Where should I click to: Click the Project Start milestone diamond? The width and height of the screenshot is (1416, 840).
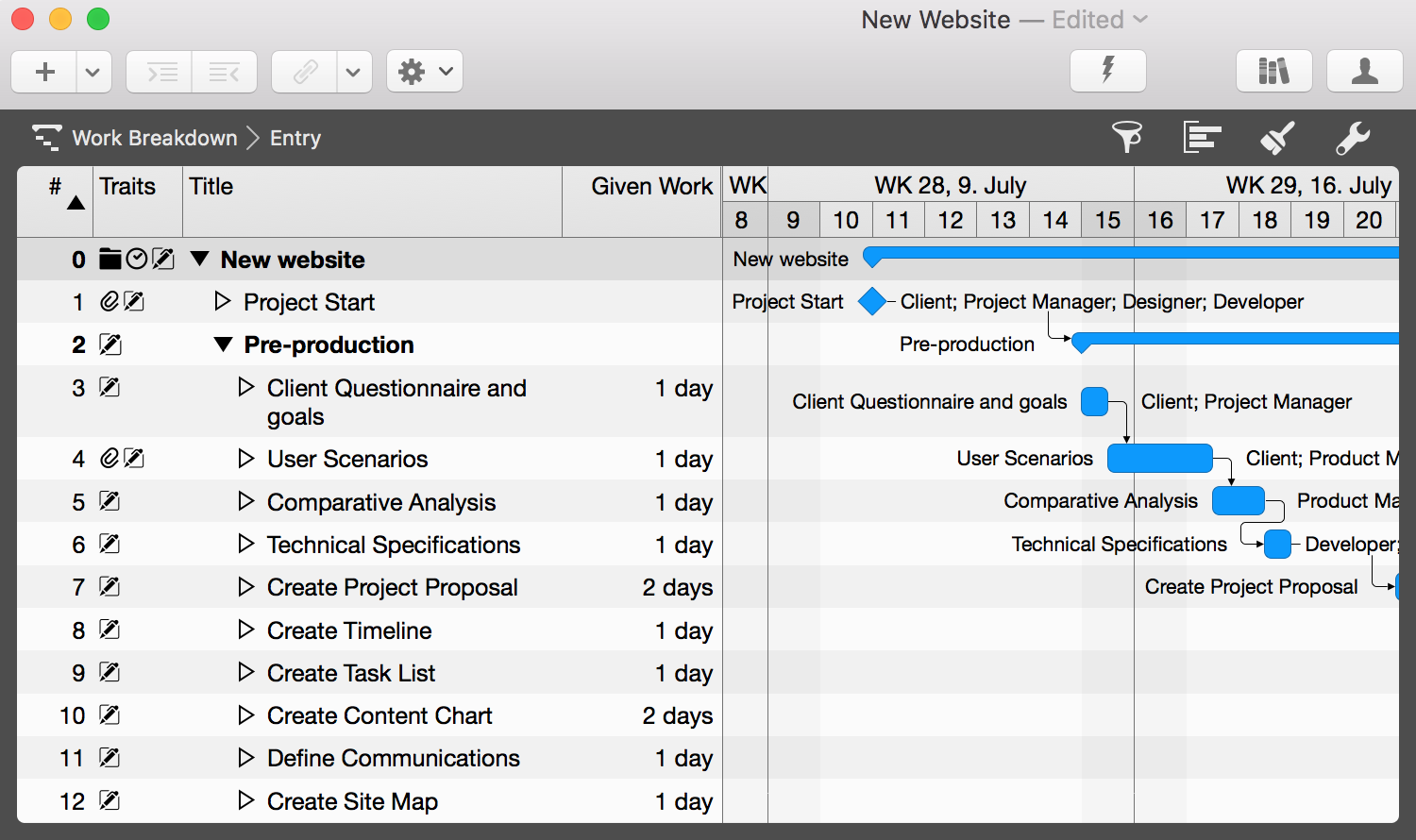tap(872, 302)
